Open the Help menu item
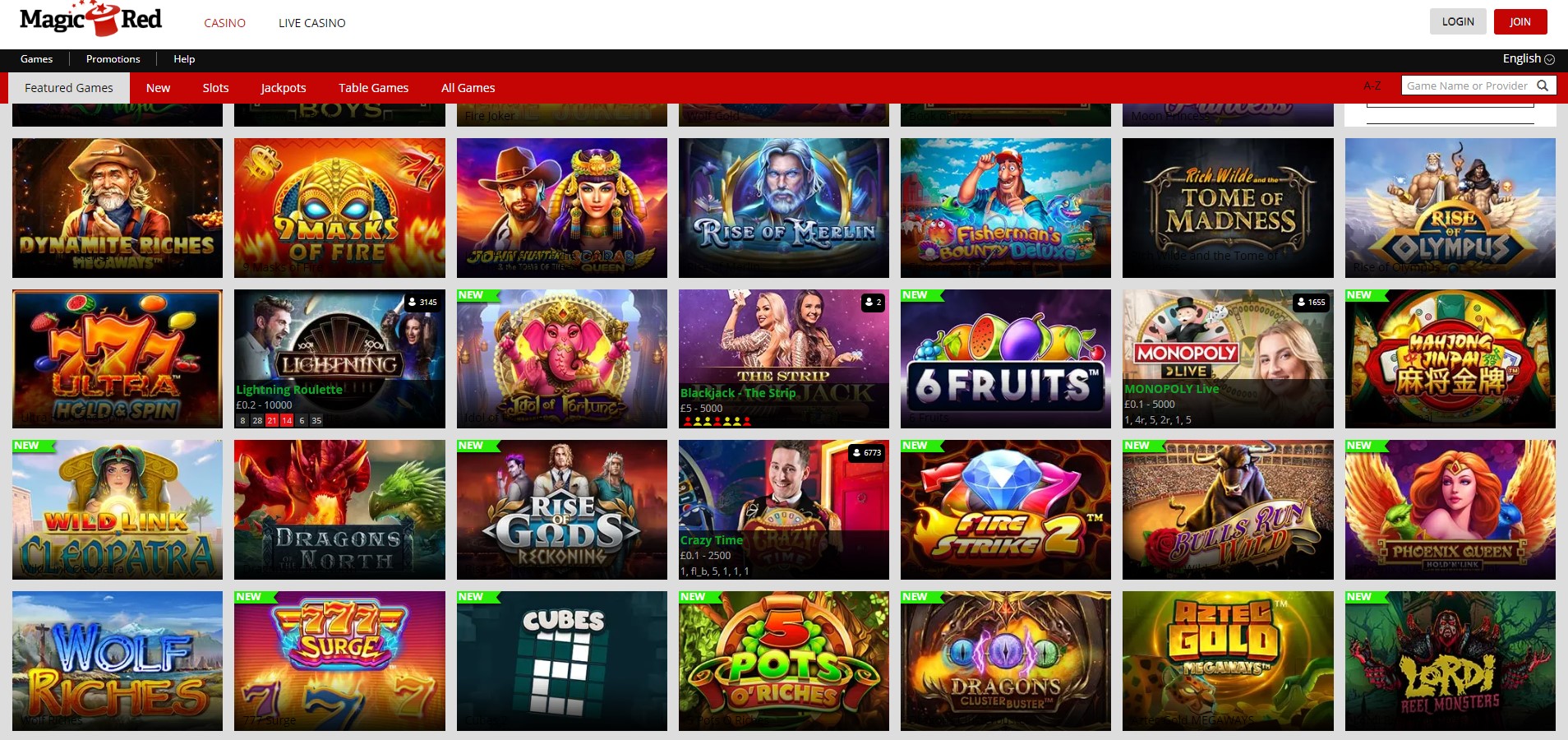 point(184,59)
